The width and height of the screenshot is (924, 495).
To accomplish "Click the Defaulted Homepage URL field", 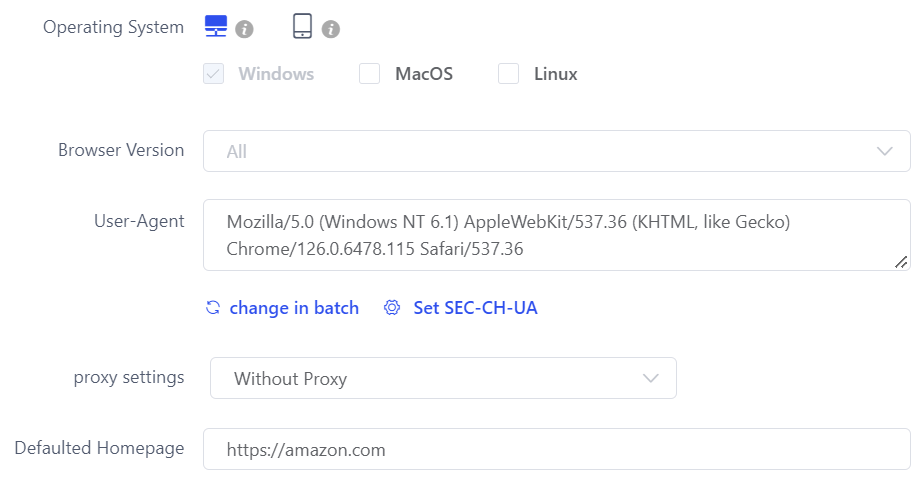I will pyautogui.click(x=557, y=449).
